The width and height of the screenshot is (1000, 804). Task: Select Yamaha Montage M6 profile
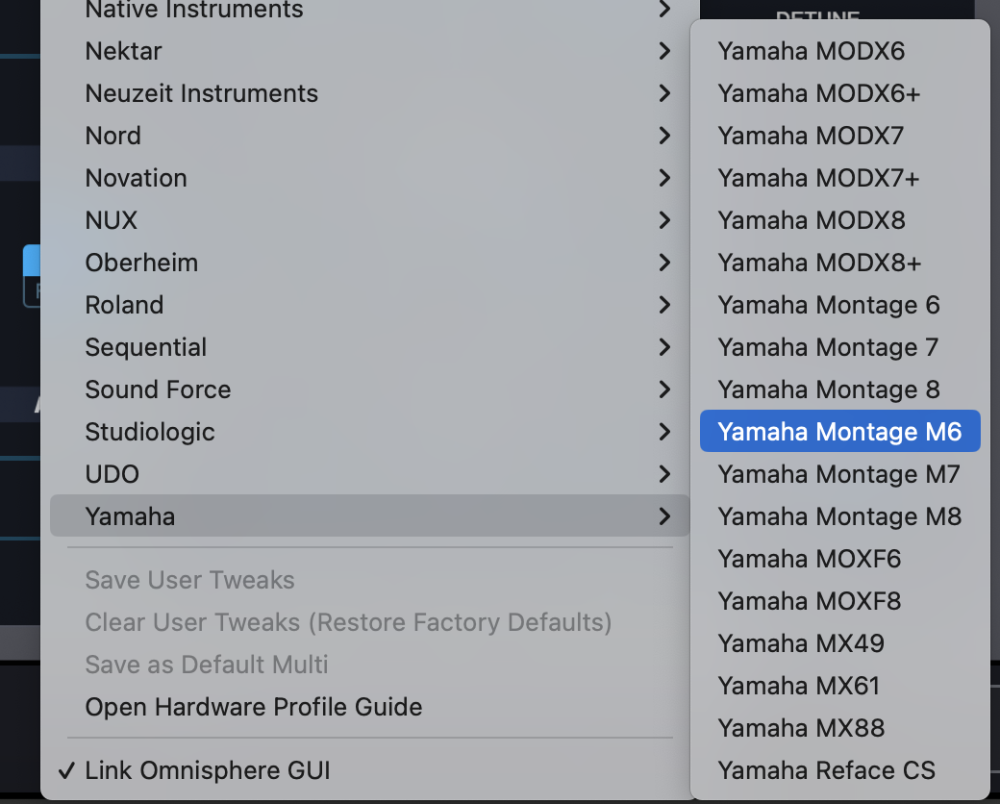[x=839, y=432]
